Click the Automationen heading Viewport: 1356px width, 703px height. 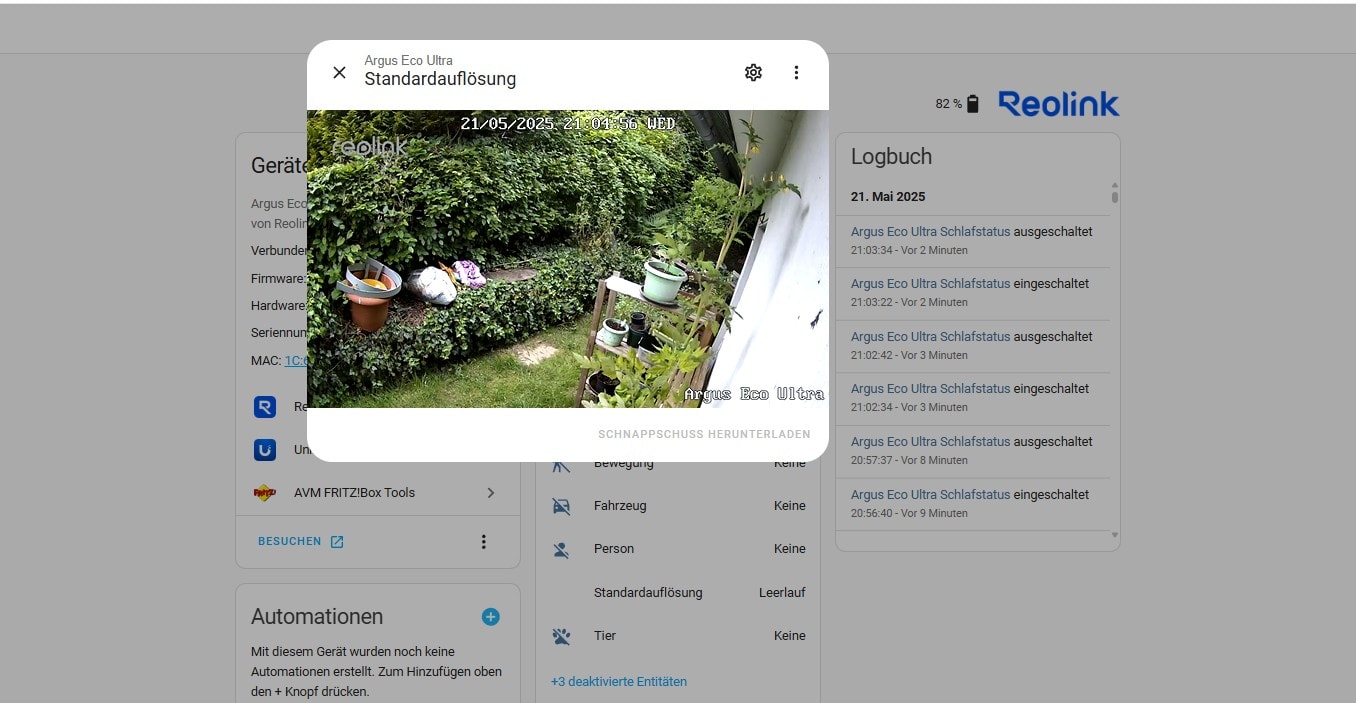317,617
